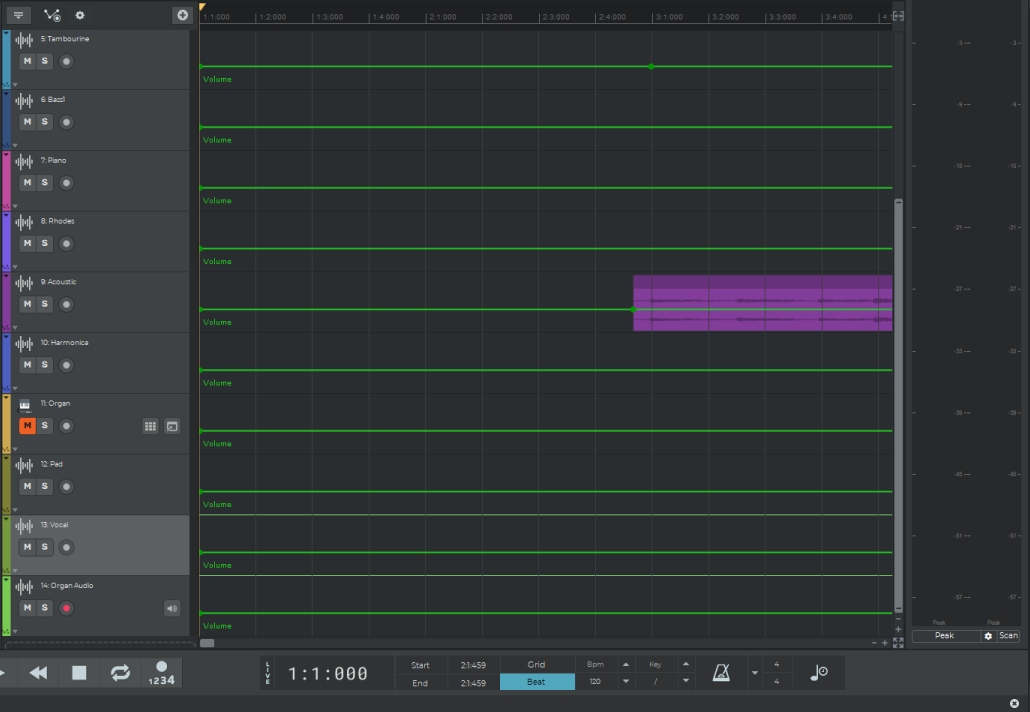The image size is (1030, 712).
Task: Toggle the loop playback icon
Action: coord(120,673)
